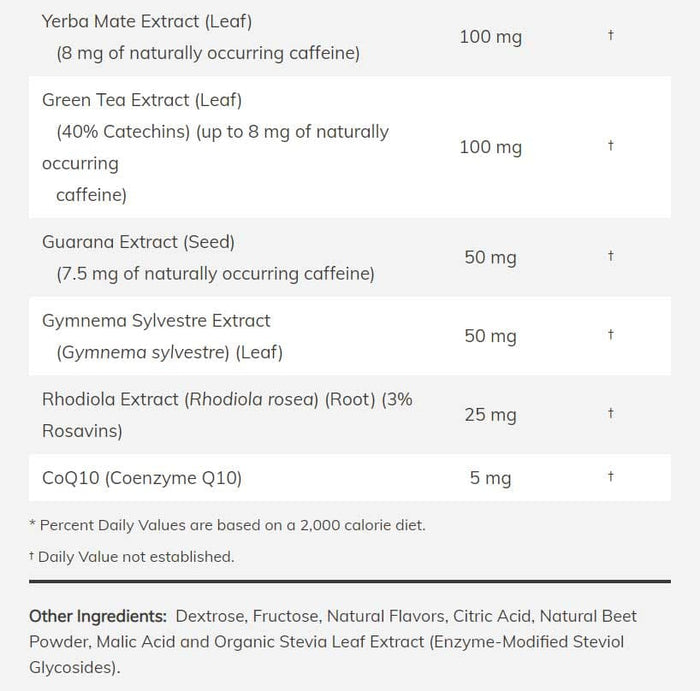Select the Guarana Extract (Seed) name
This screenshot has height=691, width=700.
pos(138,241)
